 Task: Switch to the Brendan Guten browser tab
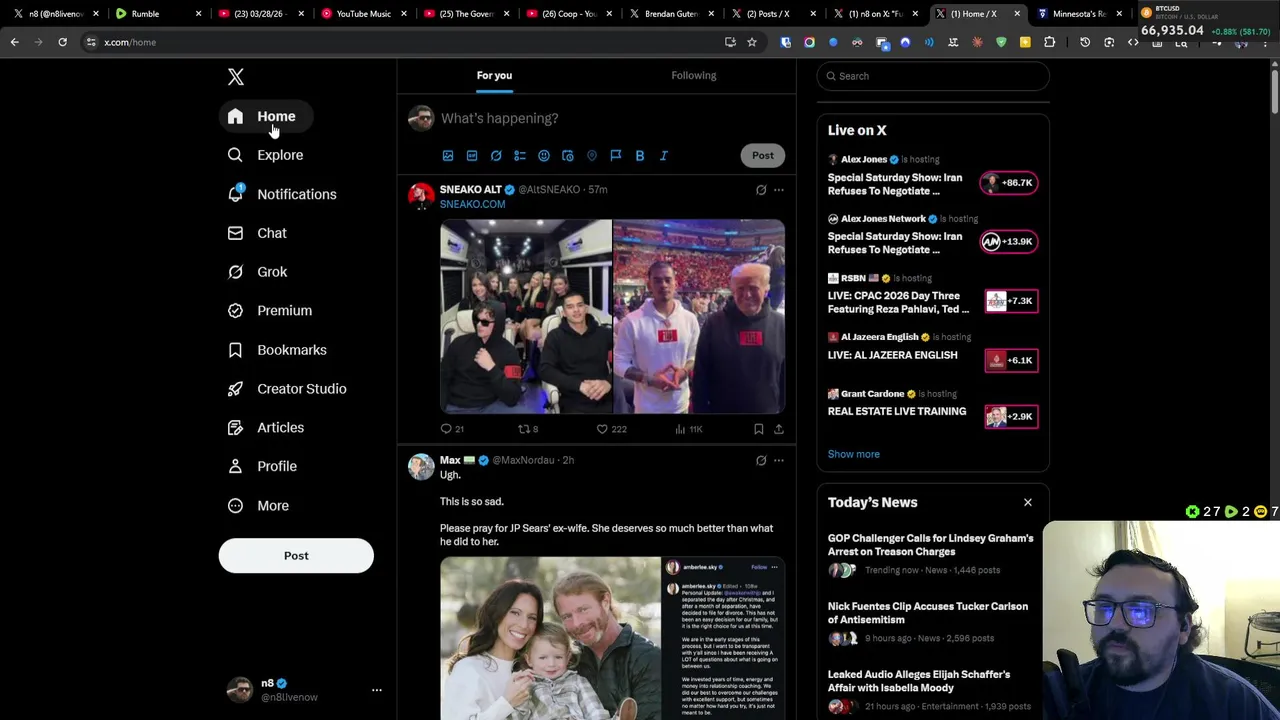671,14
